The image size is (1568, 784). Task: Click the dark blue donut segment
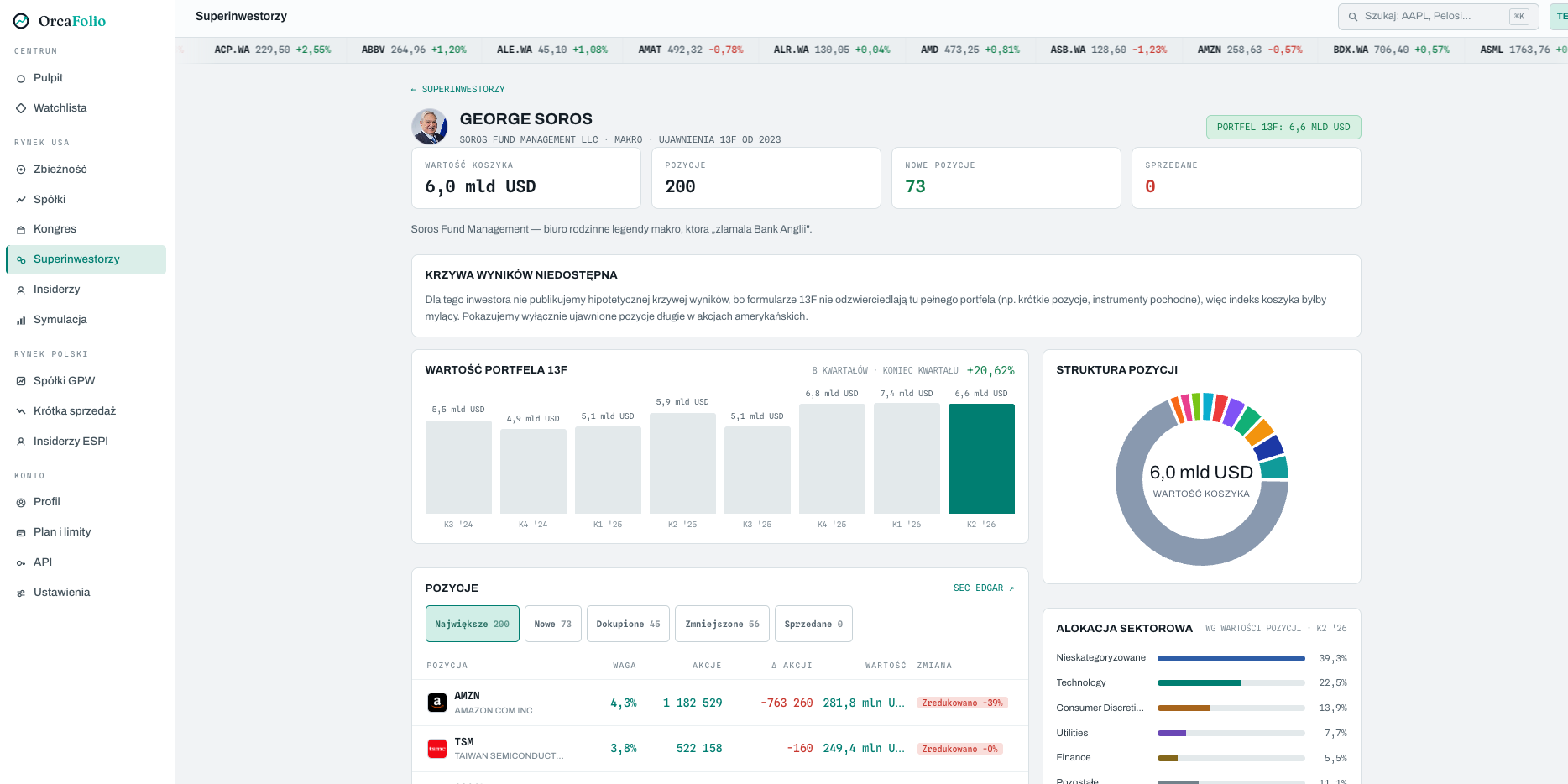pos(1268,447)
